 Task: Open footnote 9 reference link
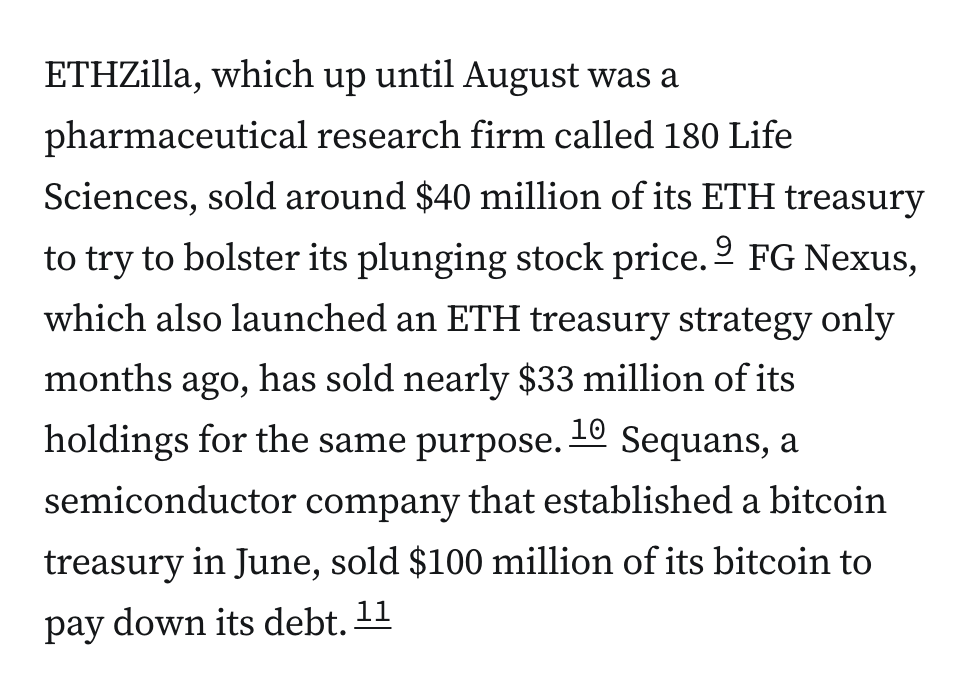(729, 250)
